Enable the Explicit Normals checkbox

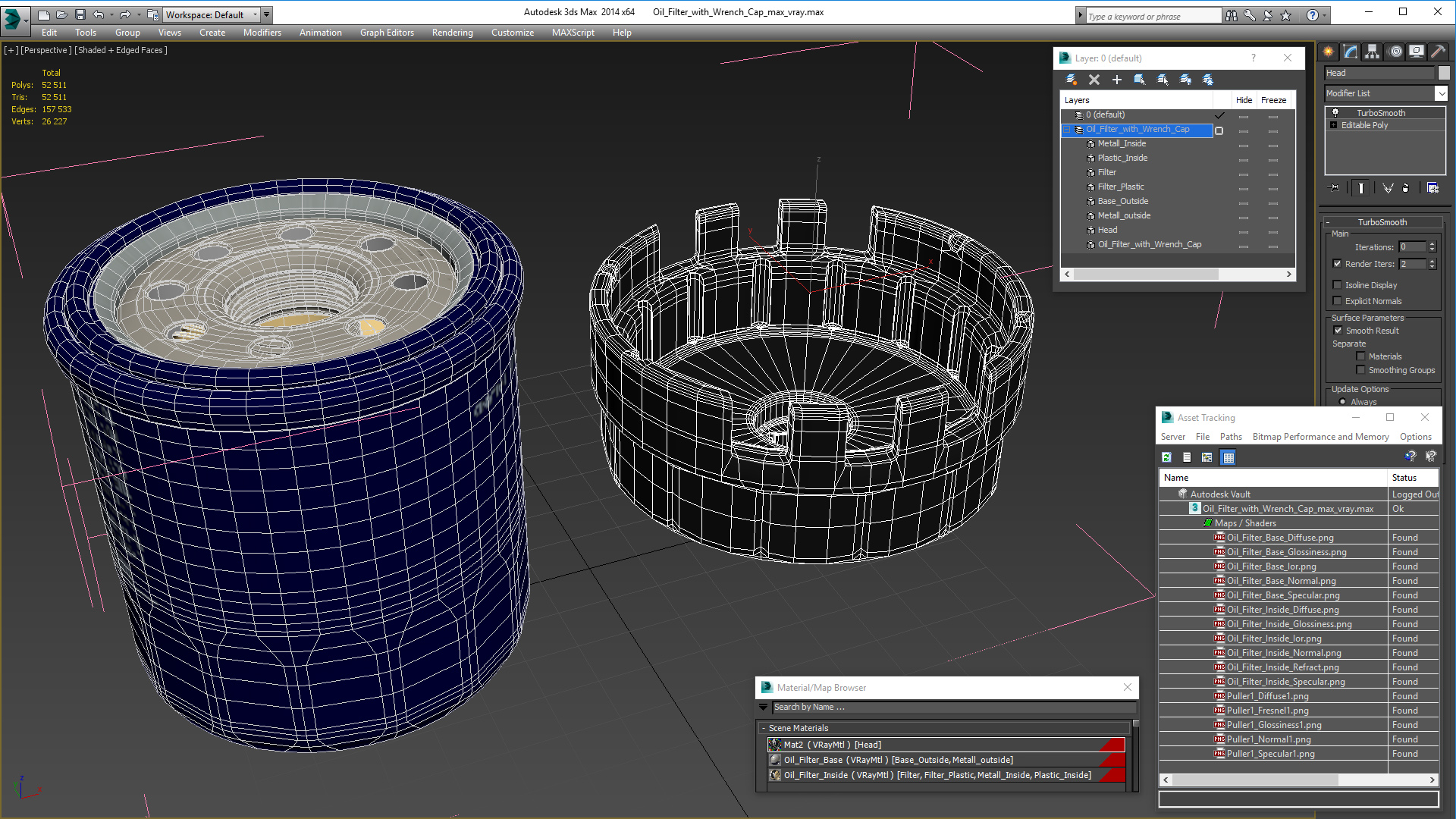coord(1338,301)
